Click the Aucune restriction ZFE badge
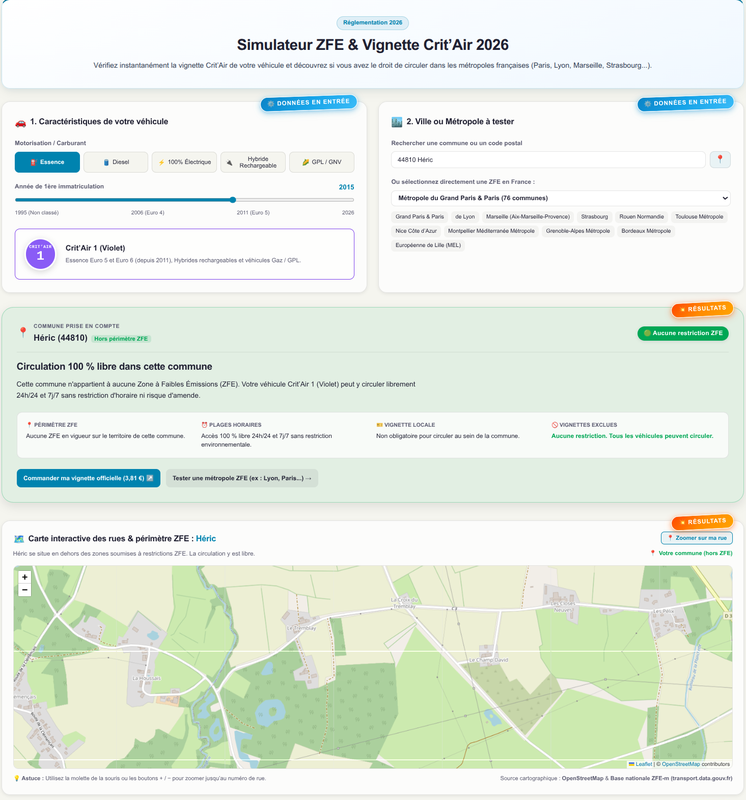746x800 pixels. click(x=683, y=333)
